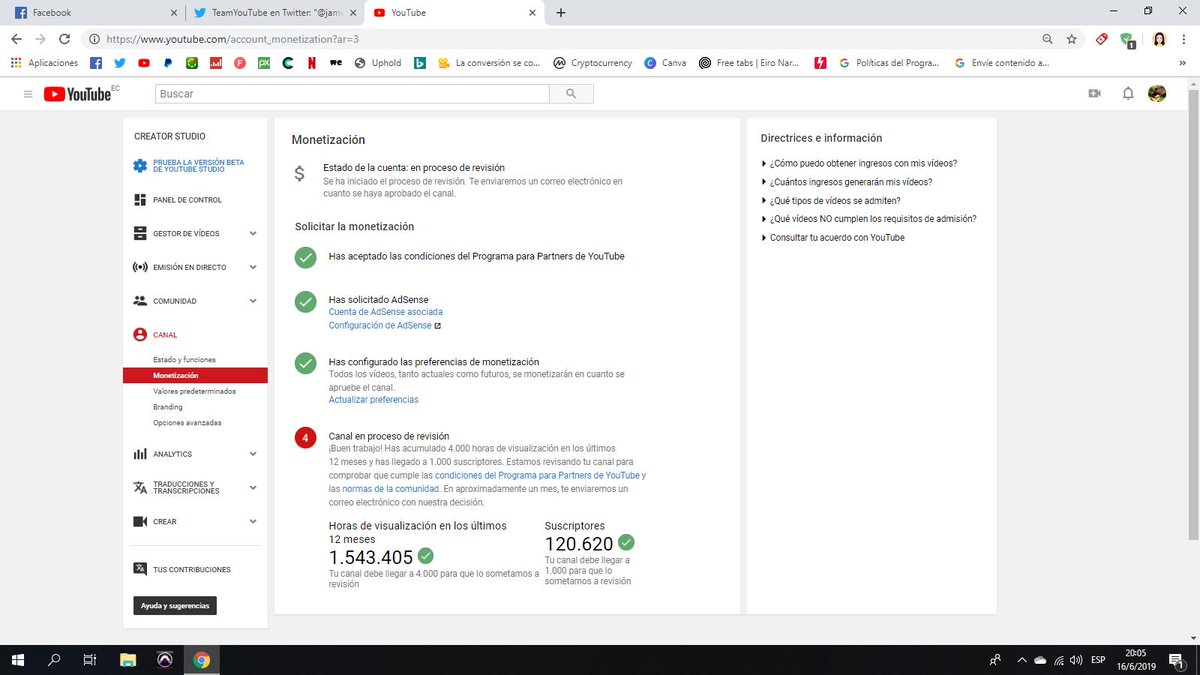The width and height of the screenshot is (1200, 675).
Task: Open Configuración de AdSense link
Action: pyautogui.click(x=380, y=326)
